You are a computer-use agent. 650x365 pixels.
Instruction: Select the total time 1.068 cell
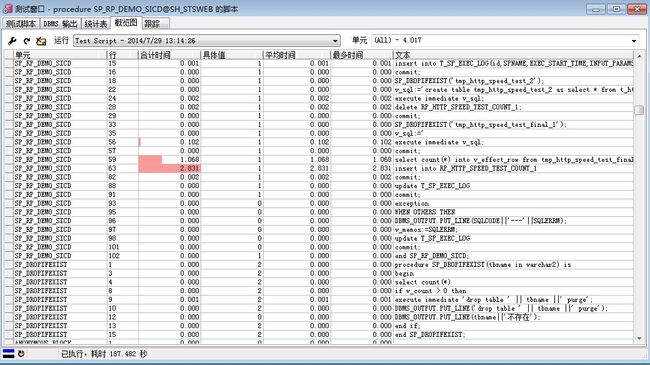point(170,160)
